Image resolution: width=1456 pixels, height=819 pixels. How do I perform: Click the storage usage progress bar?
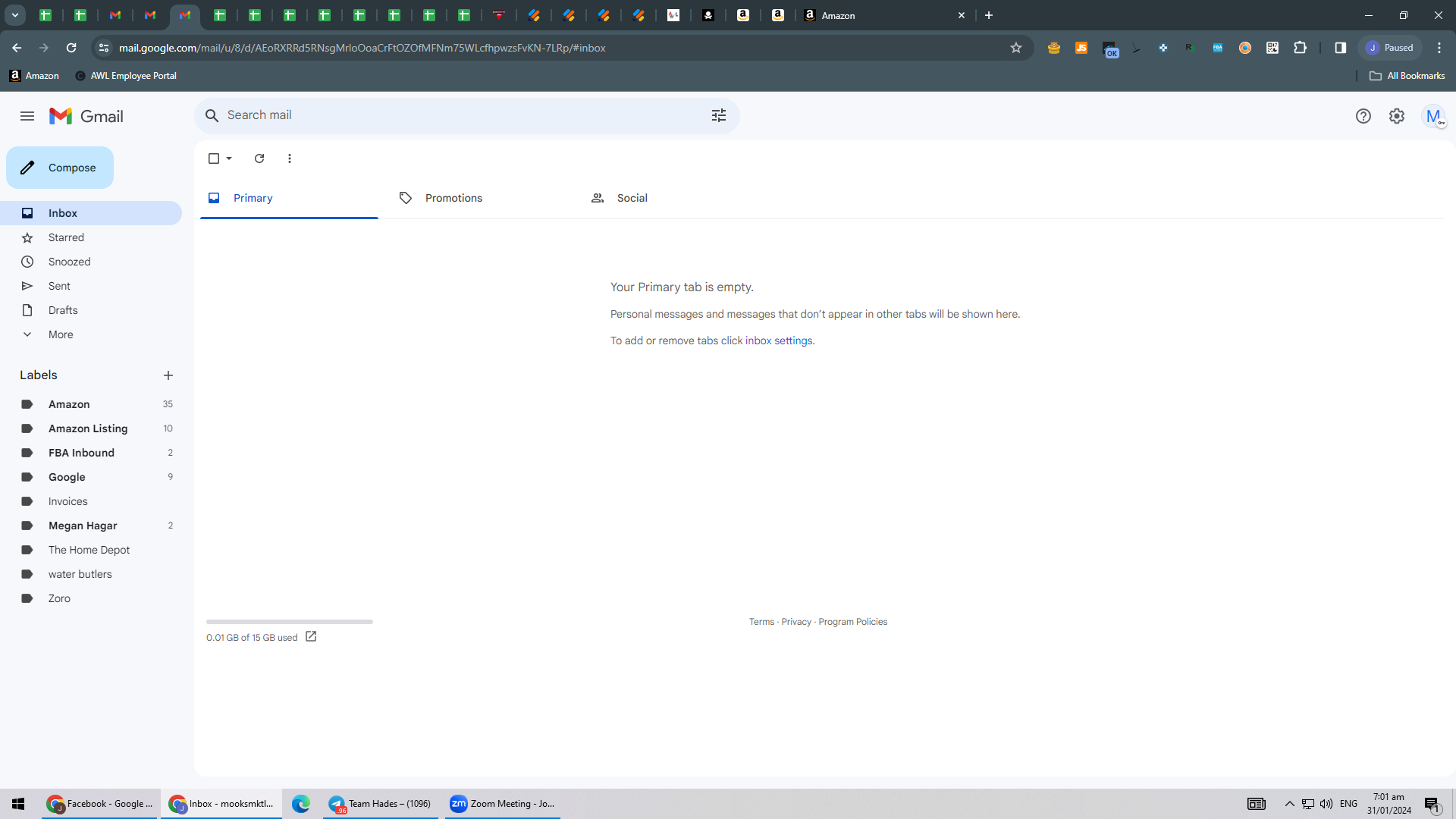click(x=290, y=622)
